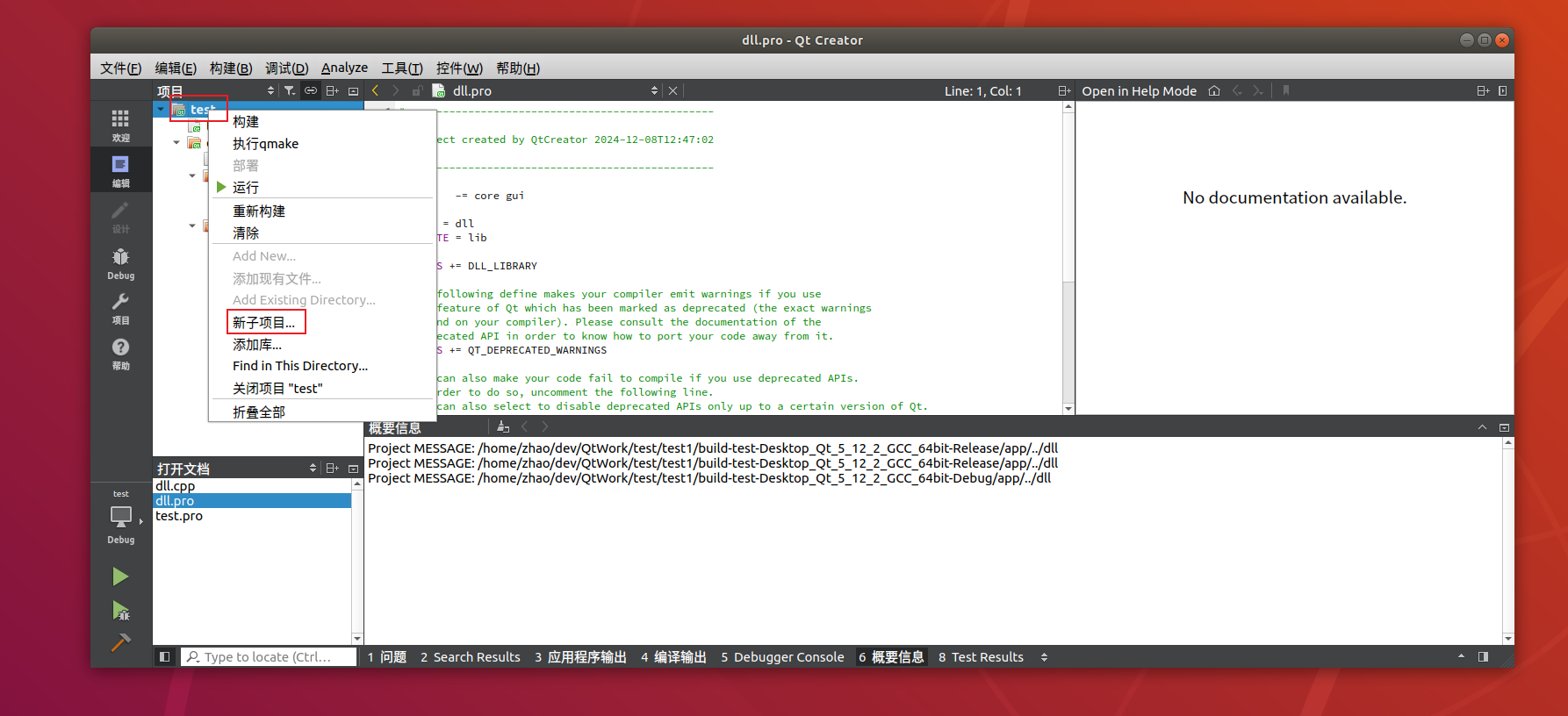
Task: Choose 关闭项目 "test" in the context menu
Action: (322, 389)
